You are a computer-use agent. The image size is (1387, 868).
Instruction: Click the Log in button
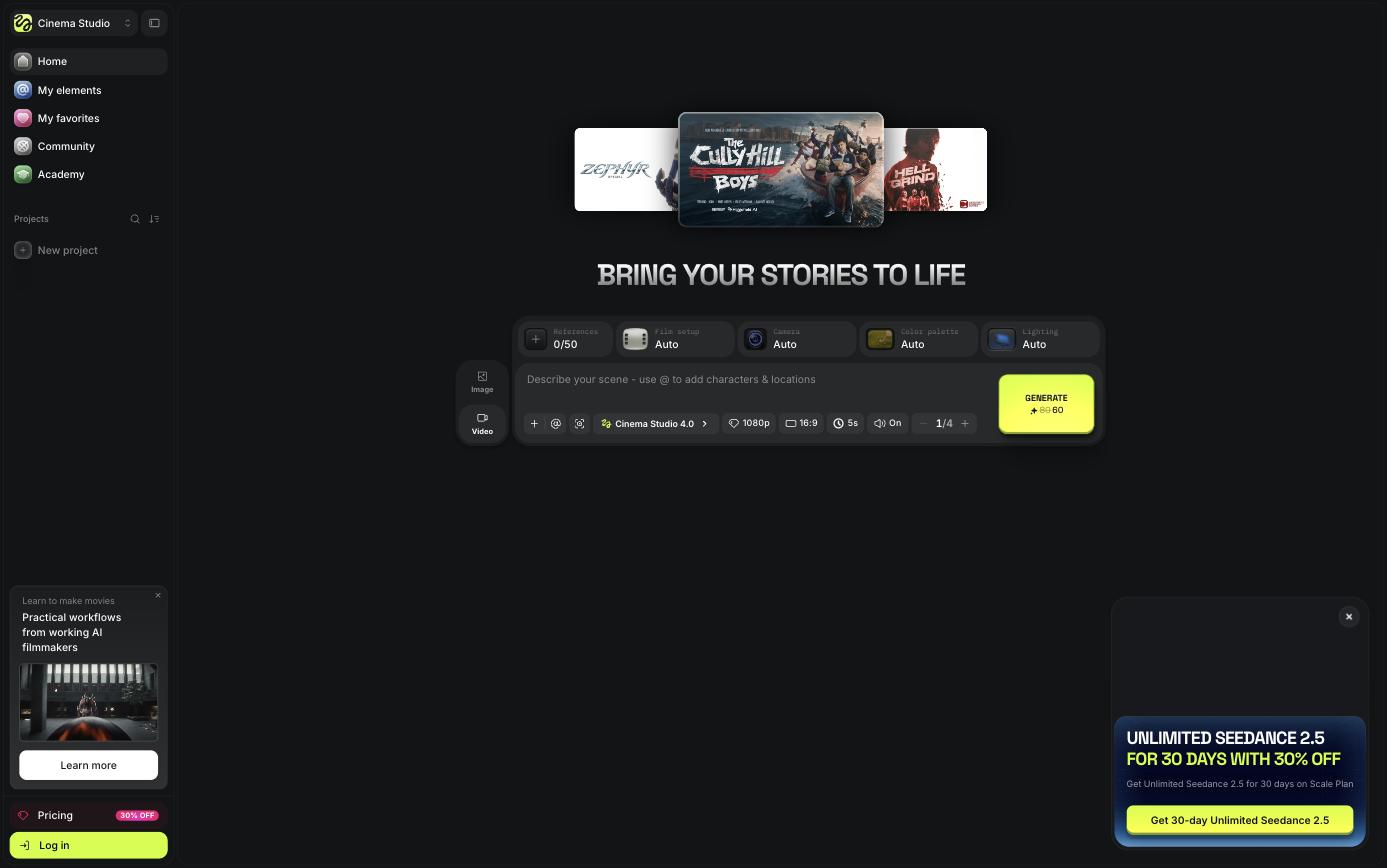(88, 845)
